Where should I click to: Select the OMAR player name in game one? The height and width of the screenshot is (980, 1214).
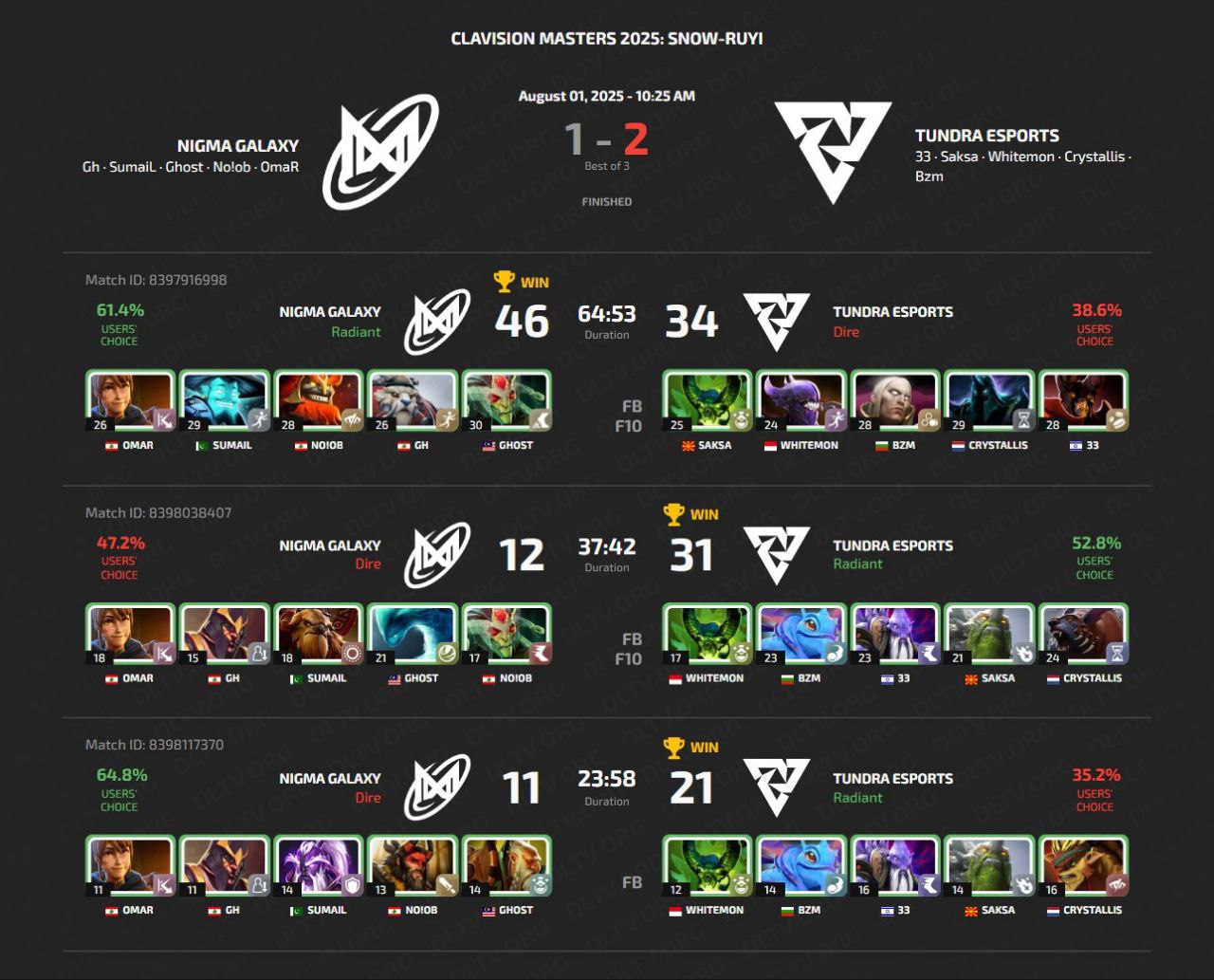click(x=138, y=445)
